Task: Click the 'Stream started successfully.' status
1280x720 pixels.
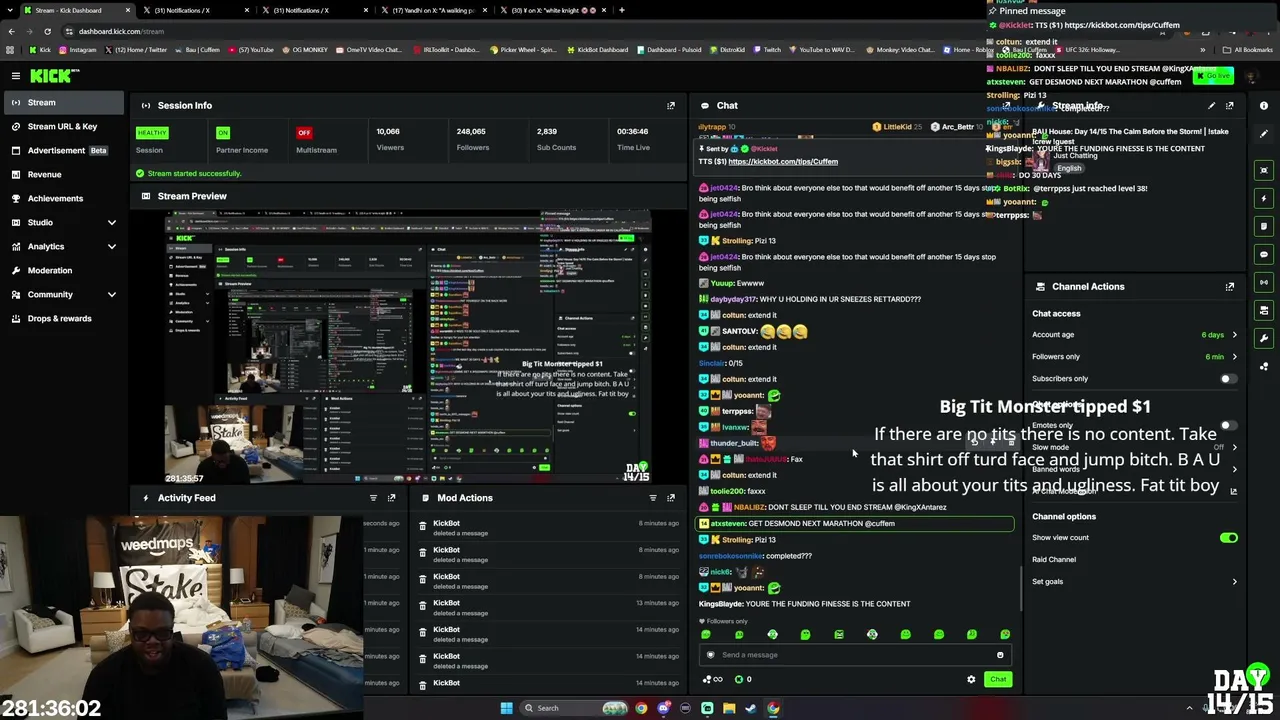Action: (x=194, y=173)
